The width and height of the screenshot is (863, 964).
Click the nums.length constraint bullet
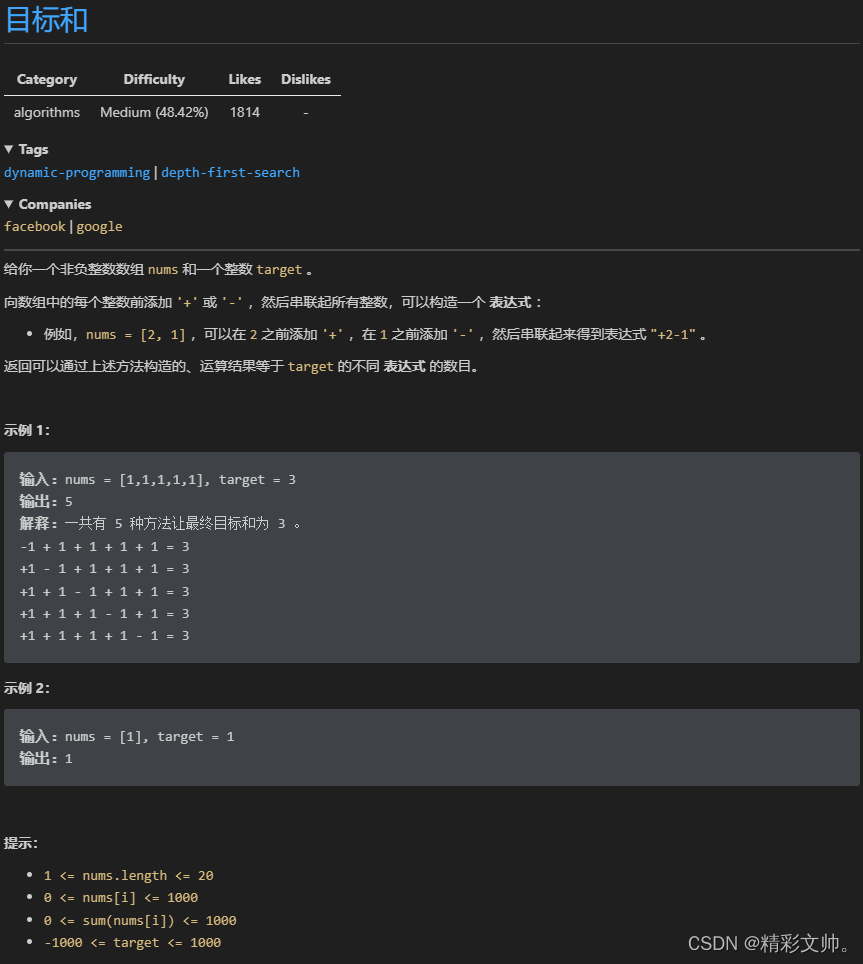(x=128, y=875)
